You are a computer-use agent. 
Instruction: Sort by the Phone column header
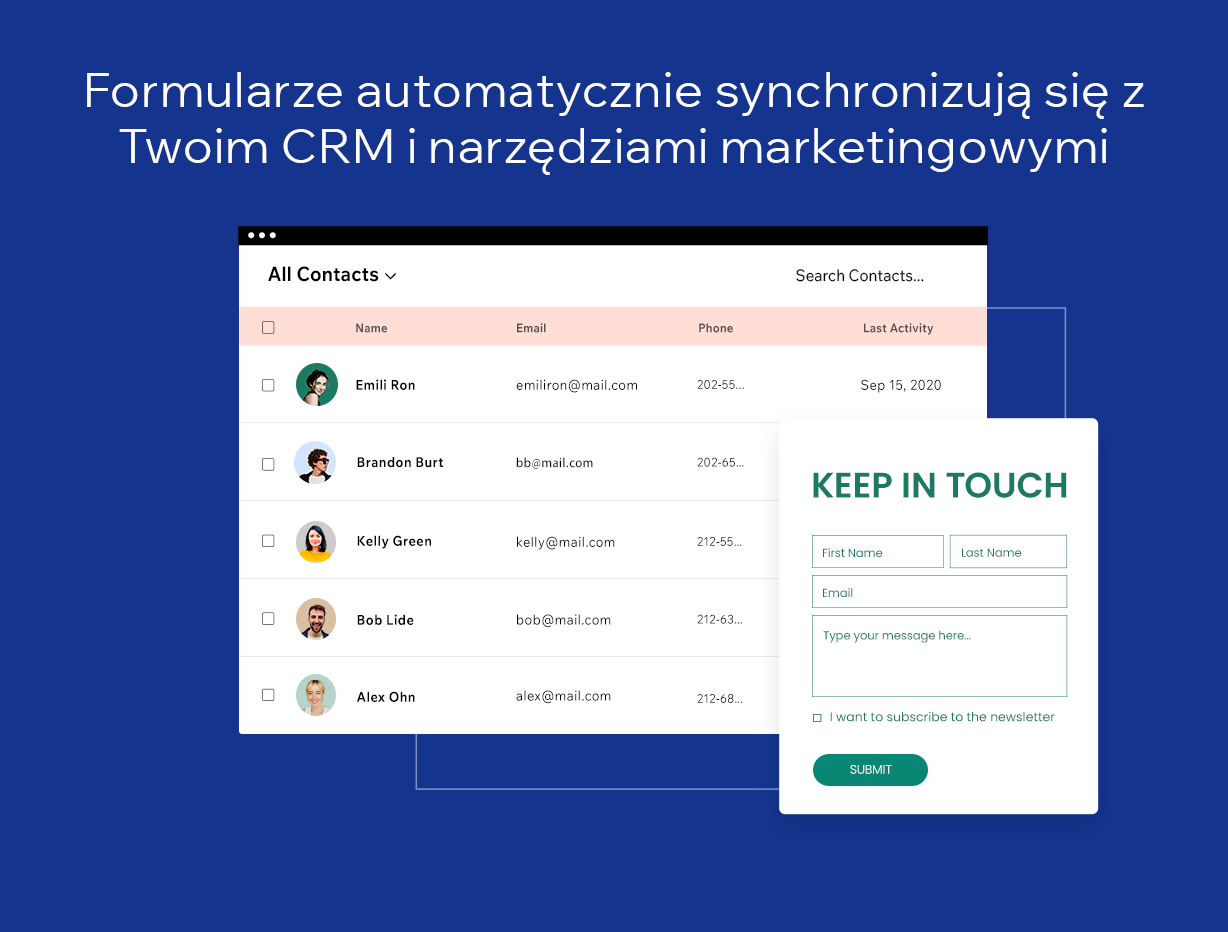pos(716,328)
